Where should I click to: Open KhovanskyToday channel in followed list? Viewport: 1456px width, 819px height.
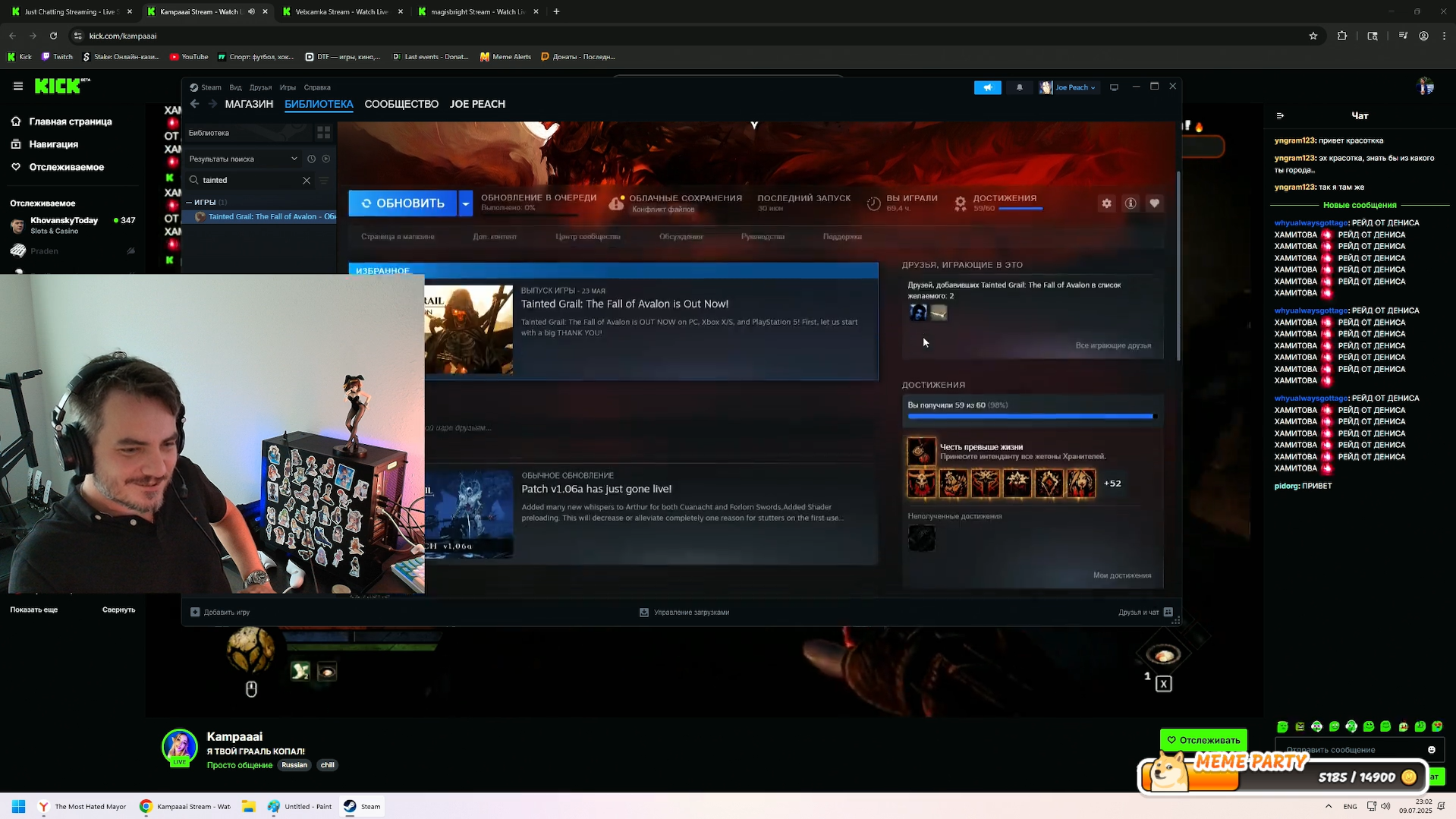72,225
